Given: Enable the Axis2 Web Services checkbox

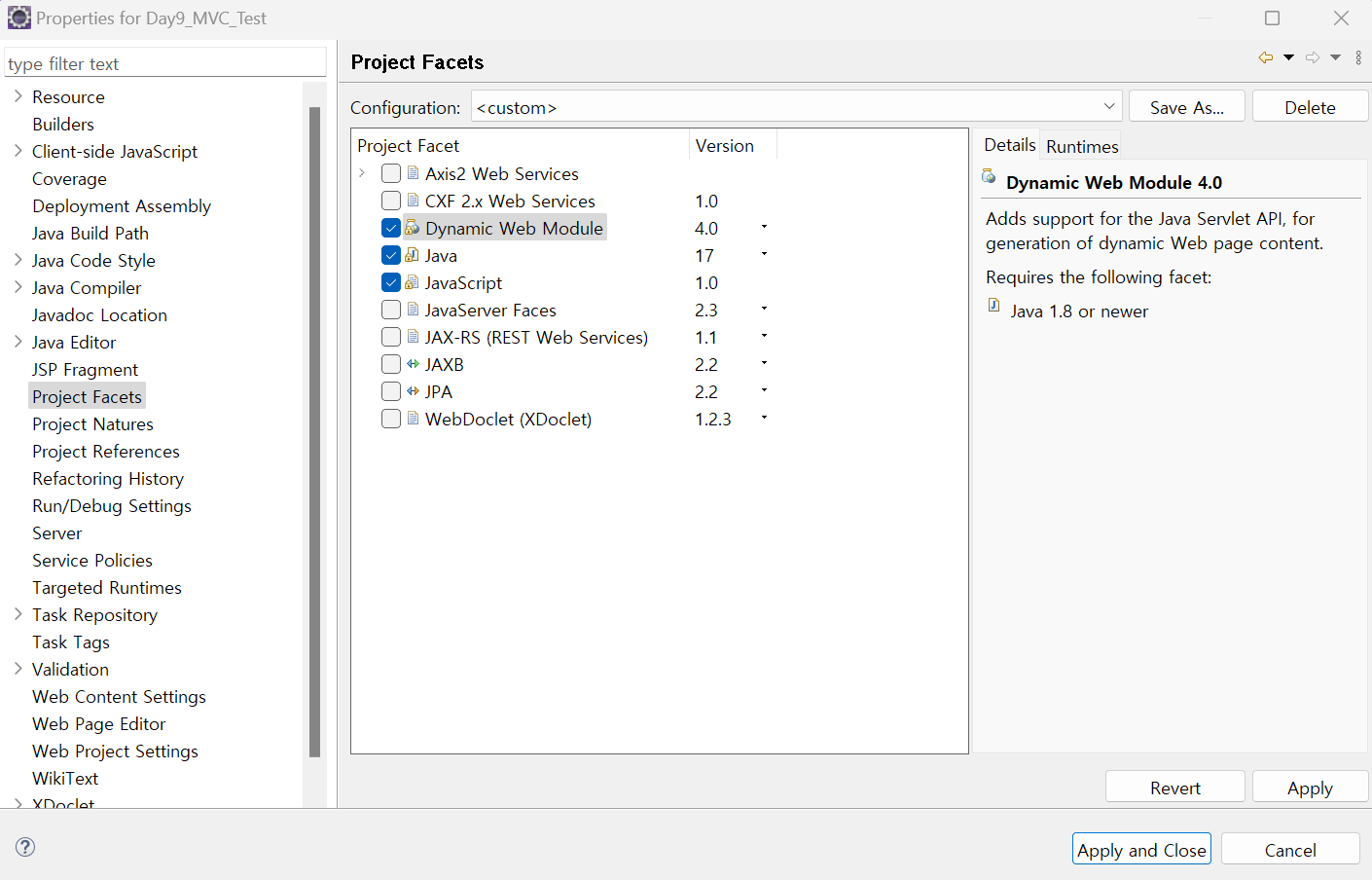Looking at the screenshot, I should click(391, 173).
